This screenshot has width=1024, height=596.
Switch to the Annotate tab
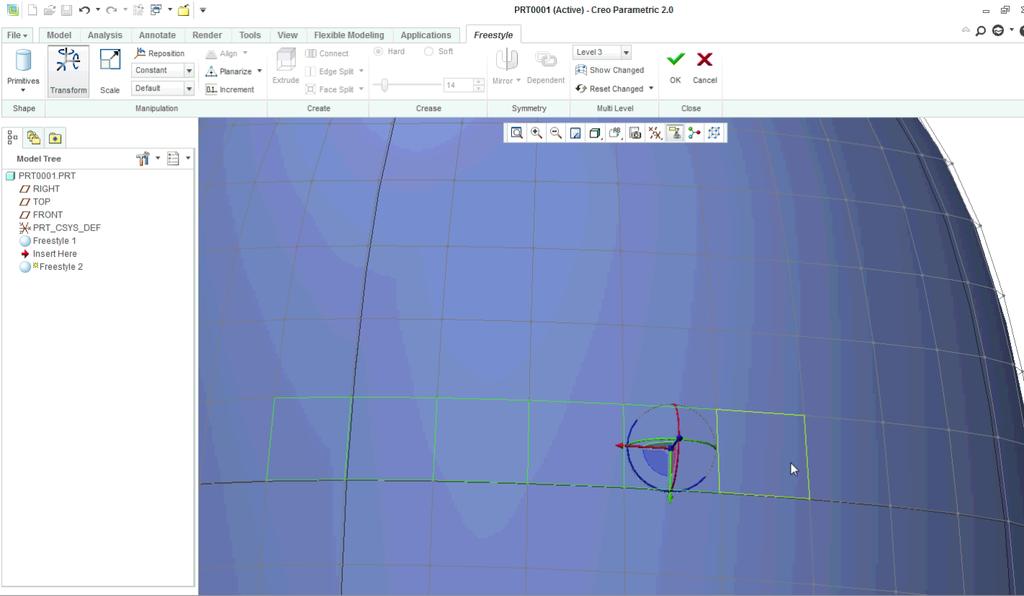(x=157, y=35)
